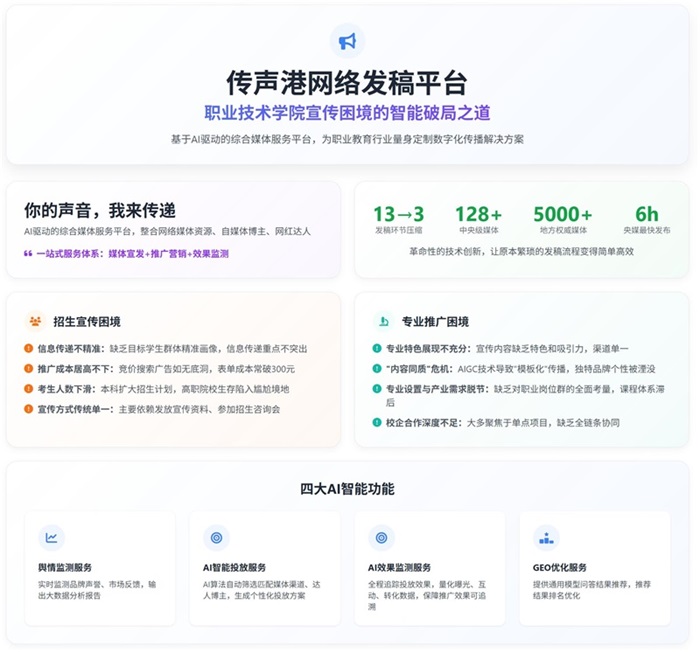Click the 13→3 发稿环节压缩 statistic
Screen dimensions: 700x652
[398, 219]
